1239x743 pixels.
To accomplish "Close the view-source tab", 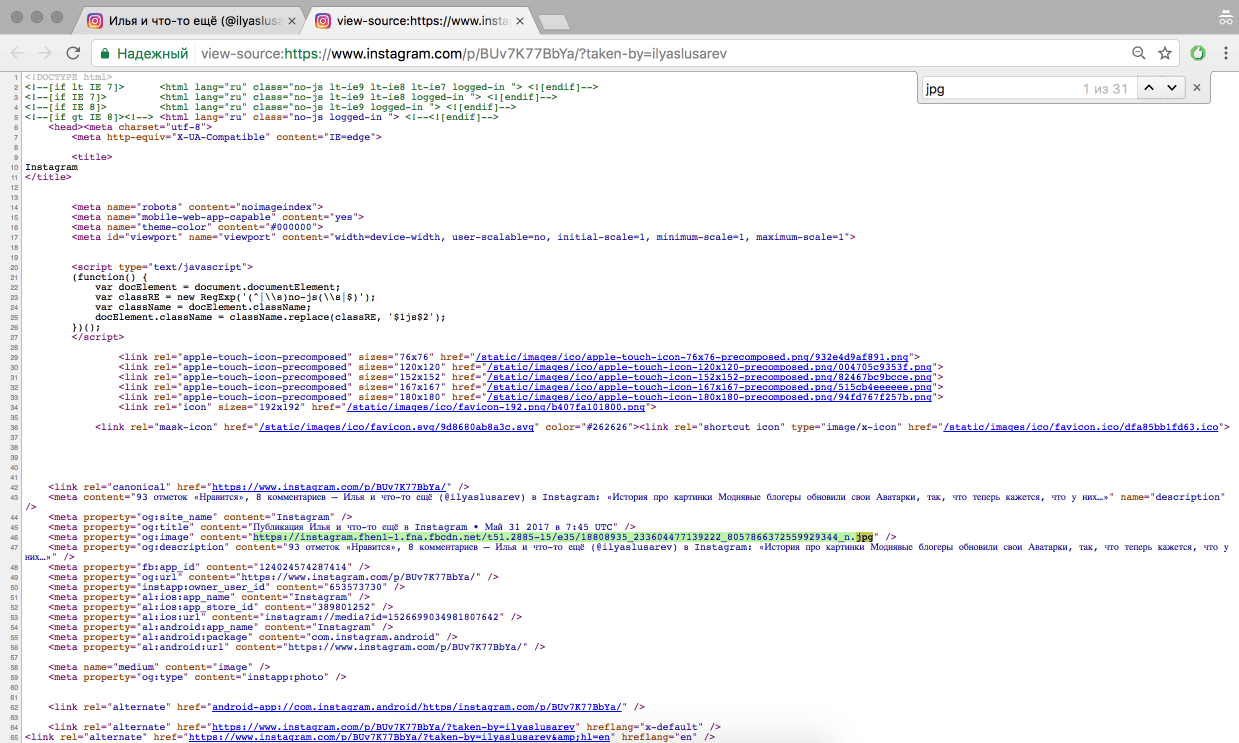I will click(518, 21).
